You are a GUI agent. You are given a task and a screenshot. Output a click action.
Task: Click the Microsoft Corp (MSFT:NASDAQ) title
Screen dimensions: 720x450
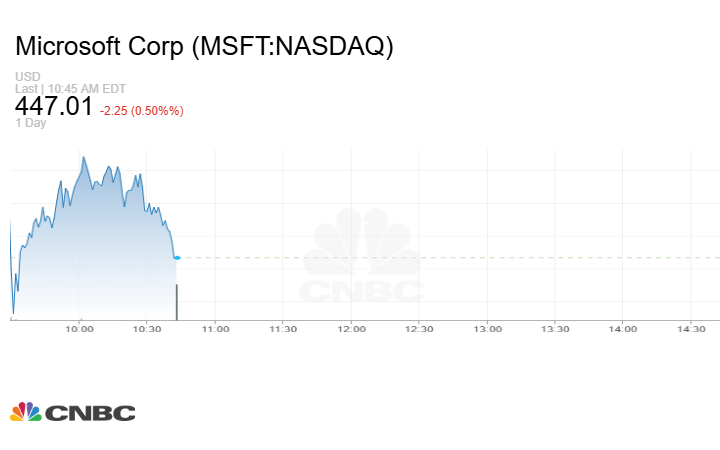coord(205,46)
